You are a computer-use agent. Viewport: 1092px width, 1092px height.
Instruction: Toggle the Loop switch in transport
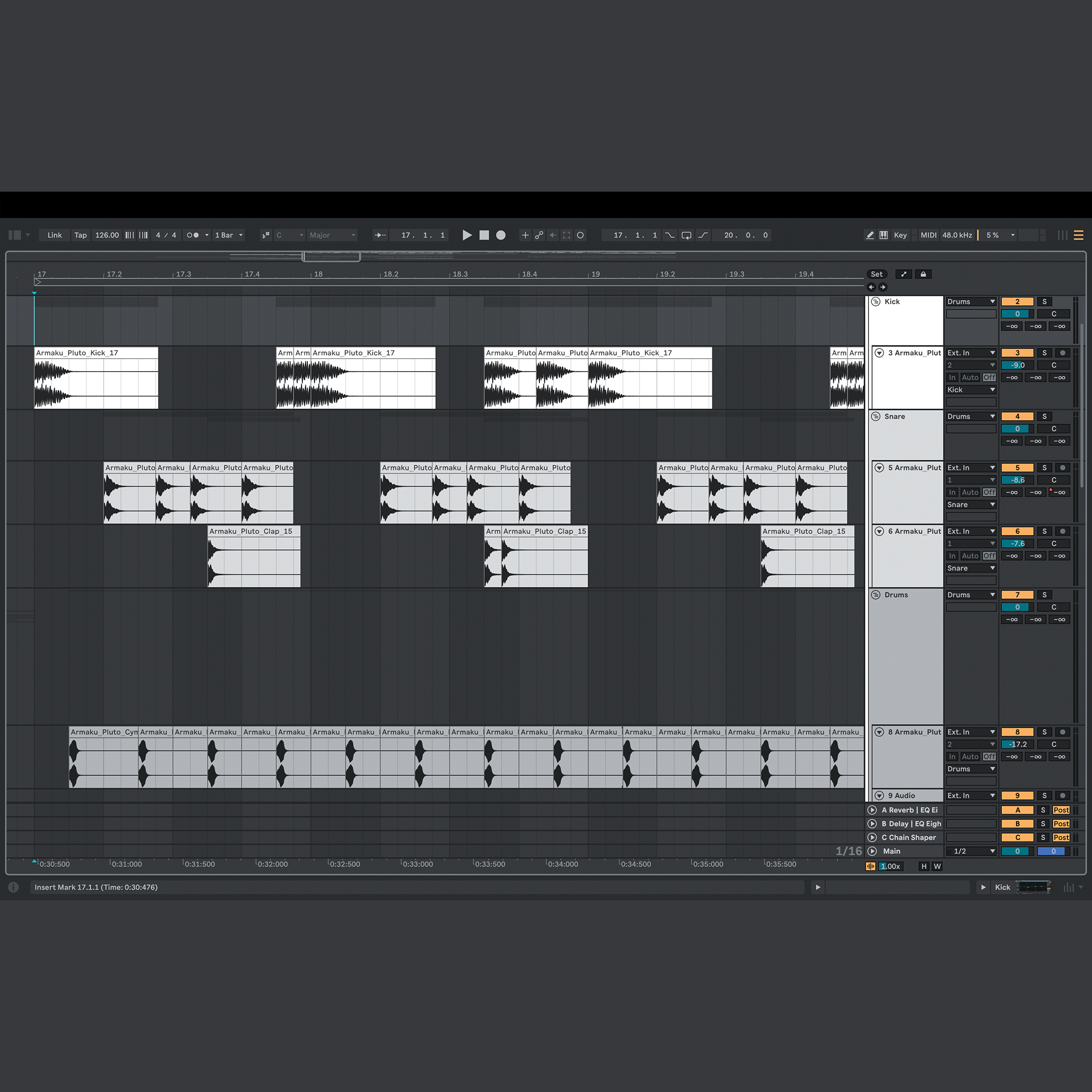point(686,235)
